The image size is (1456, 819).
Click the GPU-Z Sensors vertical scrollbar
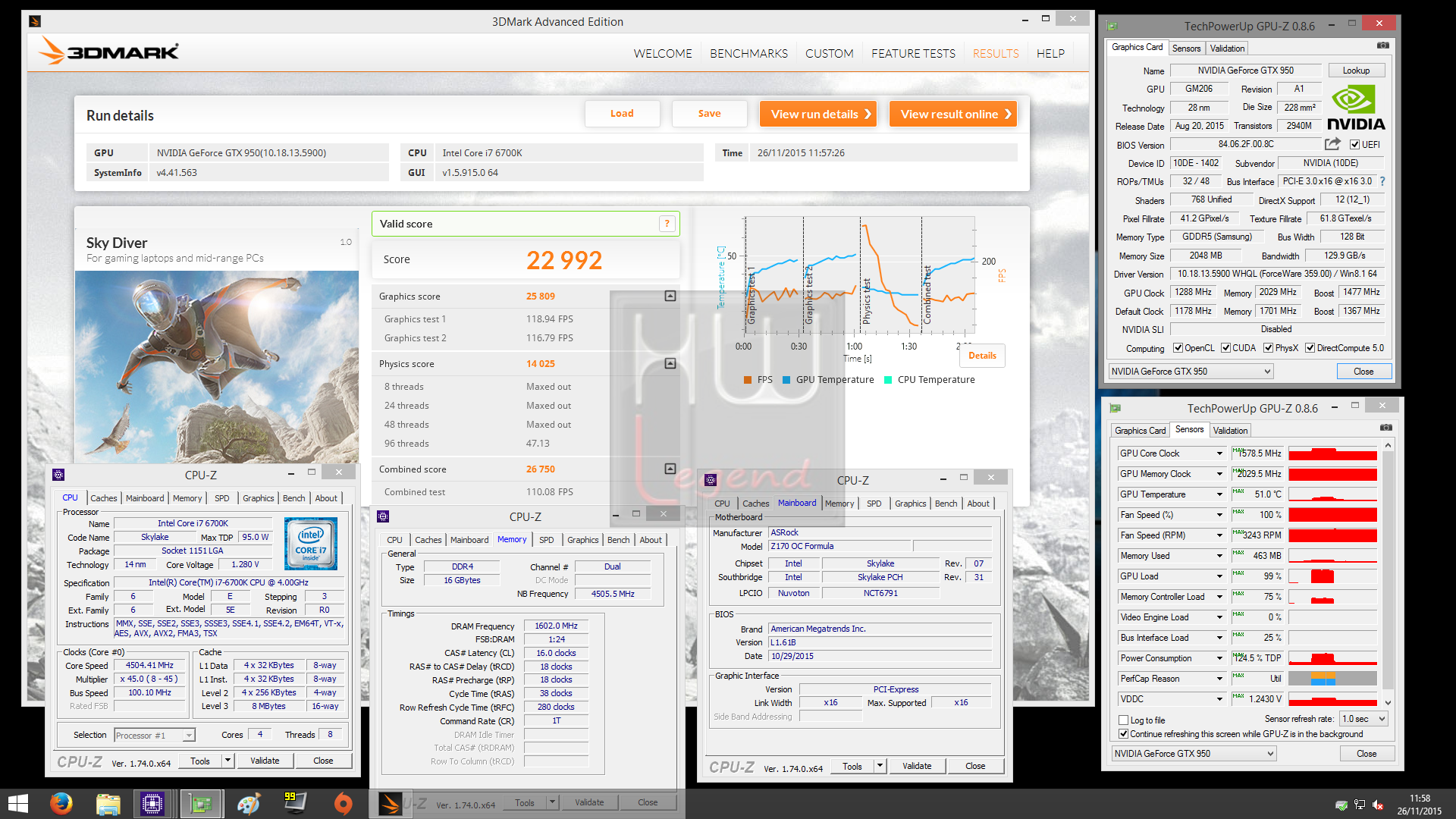point(1388,574)
